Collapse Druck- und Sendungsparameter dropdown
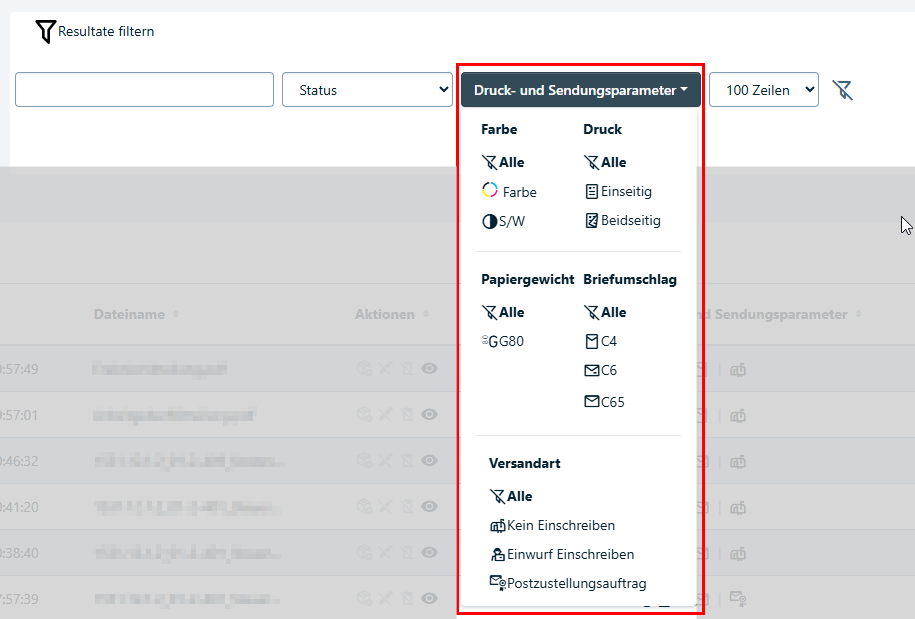Viewport: 915px width, 619px height. (x=580, y=90)
